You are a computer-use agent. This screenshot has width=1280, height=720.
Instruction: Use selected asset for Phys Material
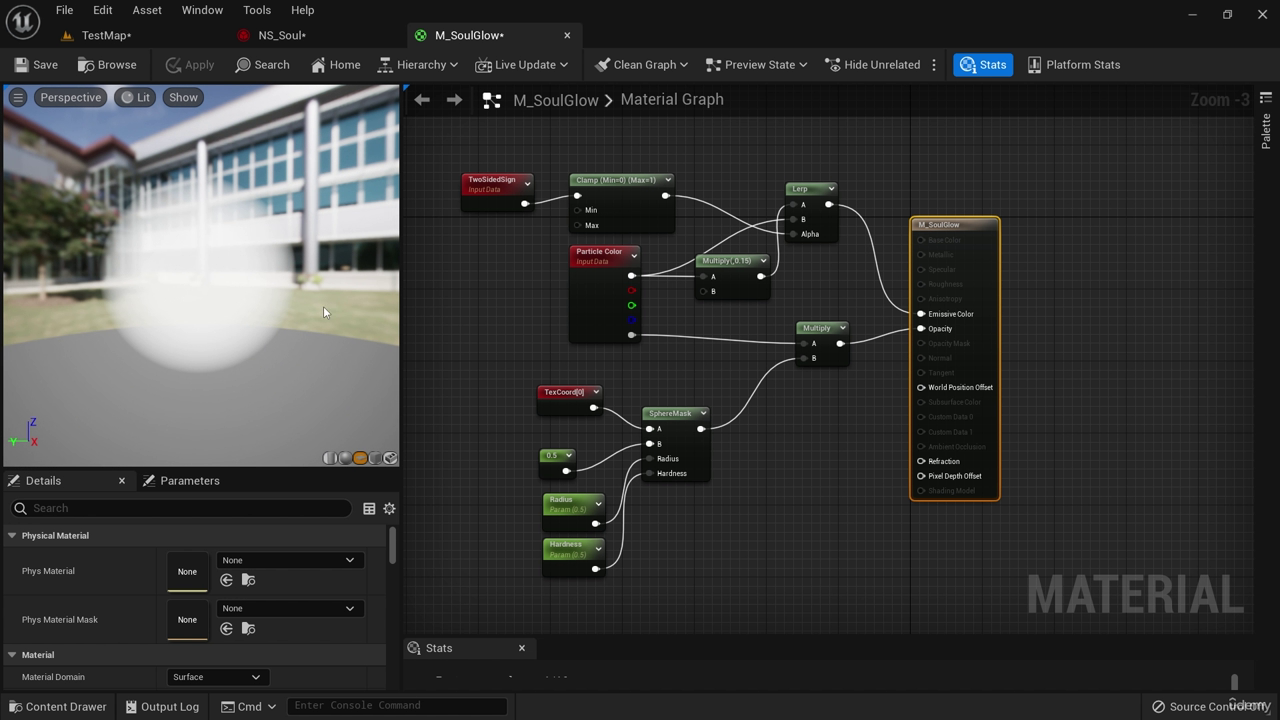(227, 580)
